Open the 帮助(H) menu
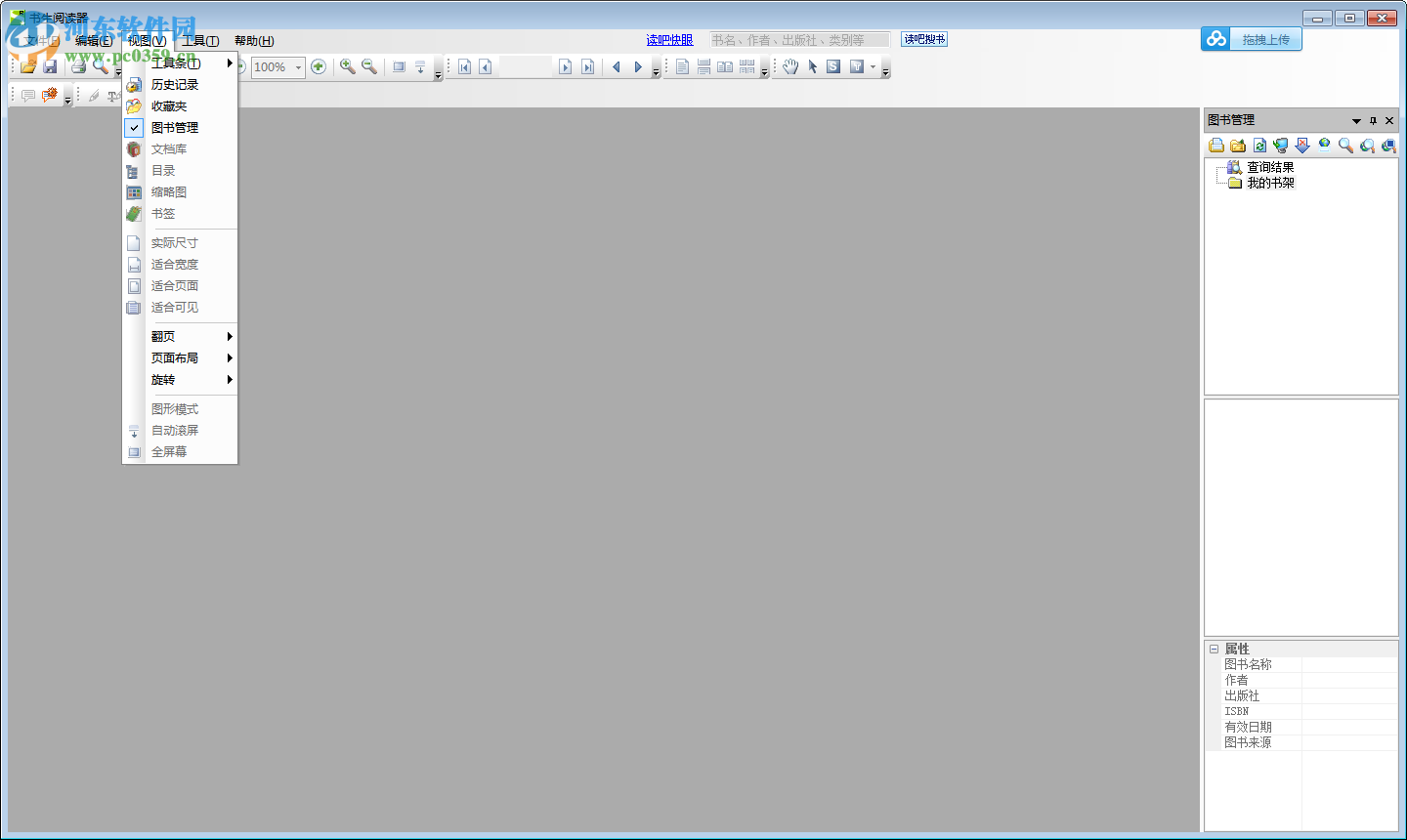Image resolution: width=1407 pixels, height=840 pixels. pos(254,40)
